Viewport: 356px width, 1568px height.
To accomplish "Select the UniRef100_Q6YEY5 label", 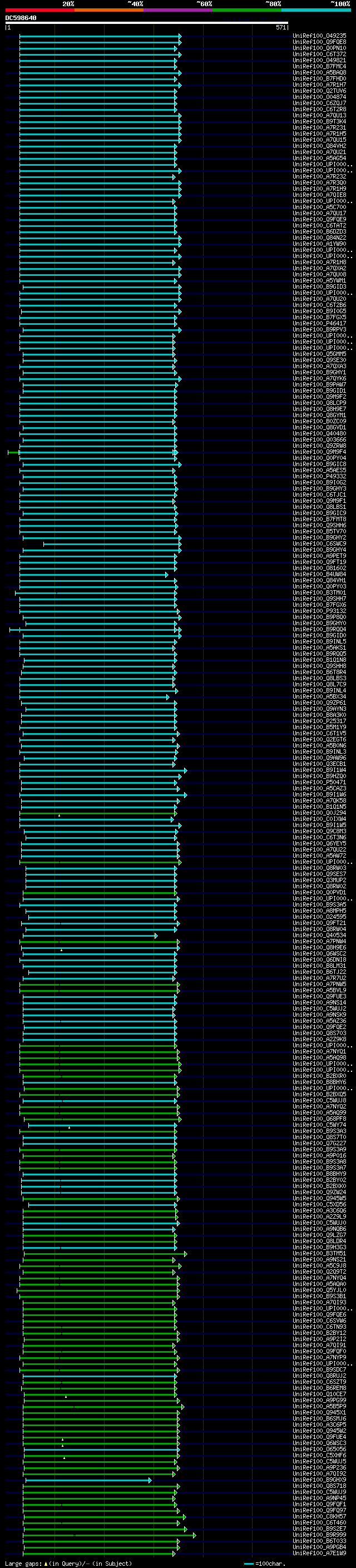I will [319, 843].
